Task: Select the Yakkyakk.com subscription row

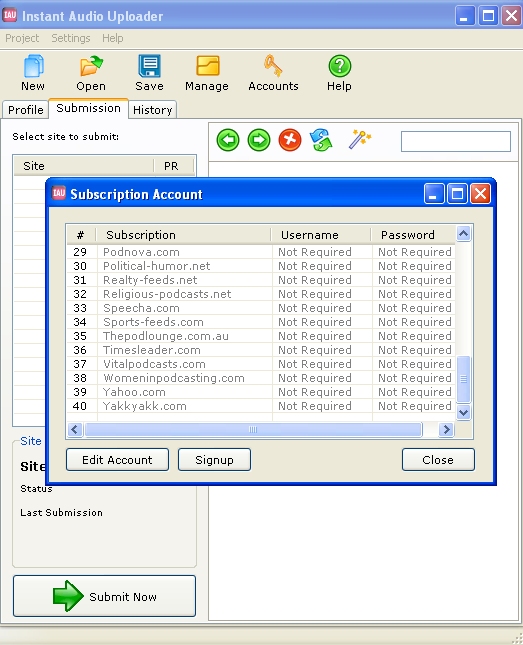Action: [261, 406]
